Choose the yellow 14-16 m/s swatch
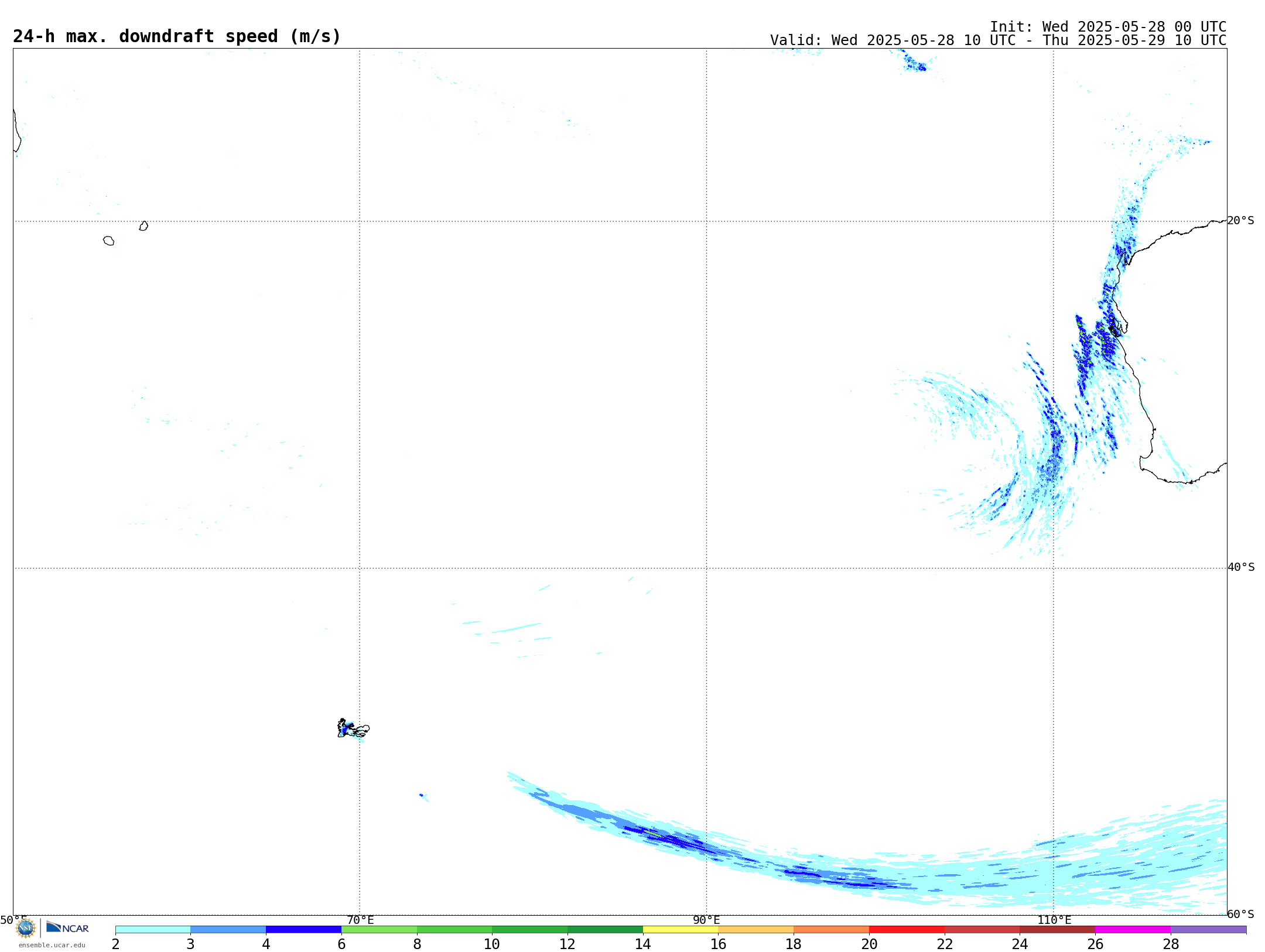This screenshot has height=952, width=1265. coord(681,930)
